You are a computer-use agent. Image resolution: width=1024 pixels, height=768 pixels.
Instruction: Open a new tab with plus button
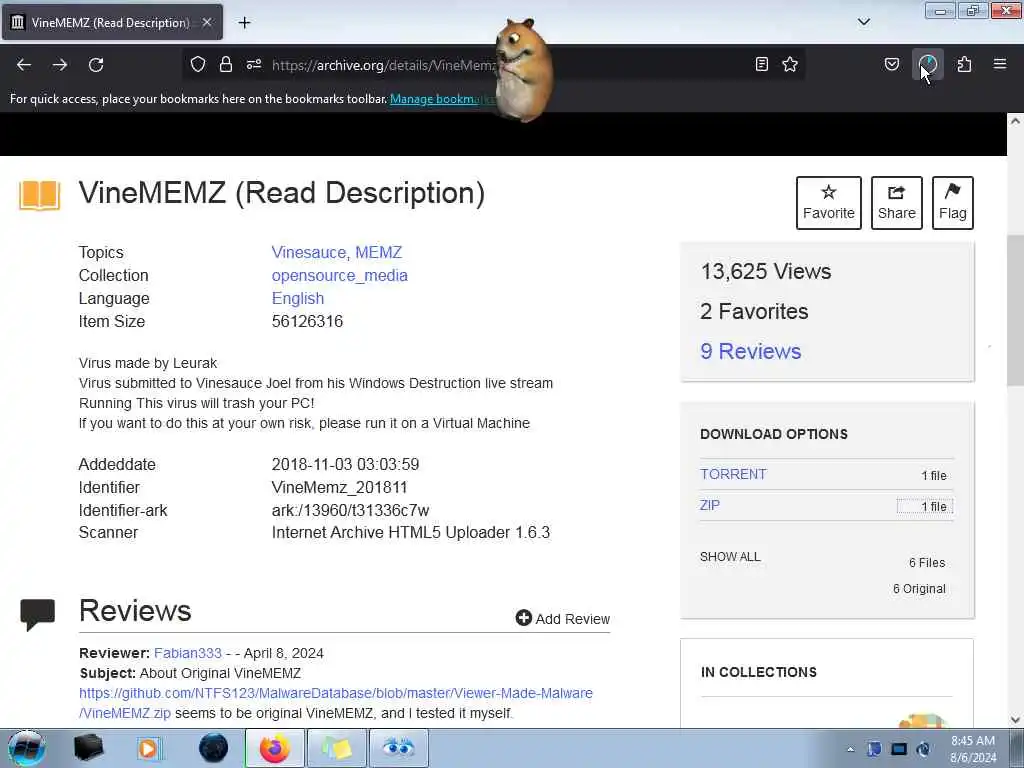coord(244,22)
